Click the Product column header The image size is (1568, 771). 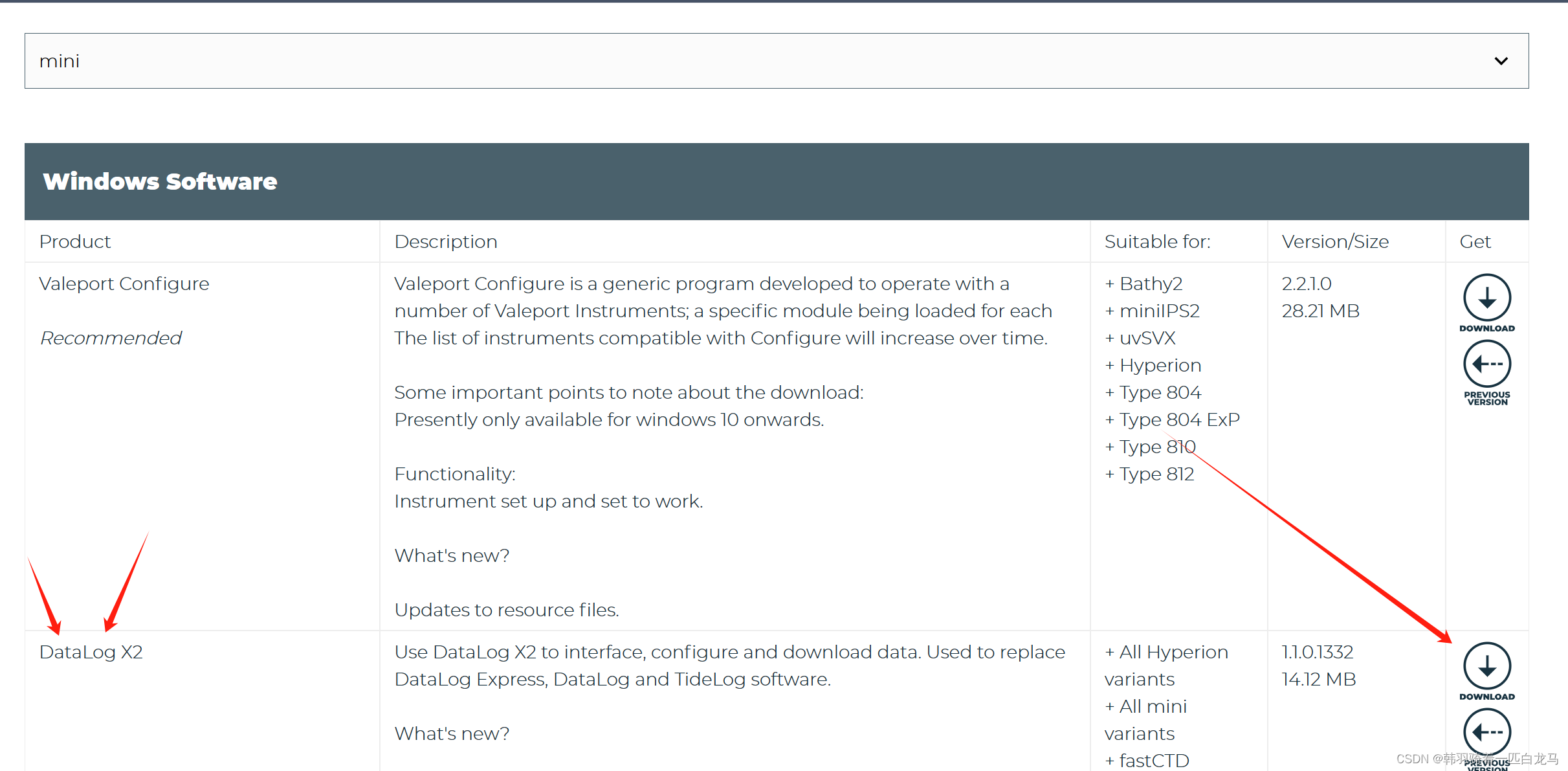tap(75, 241)
